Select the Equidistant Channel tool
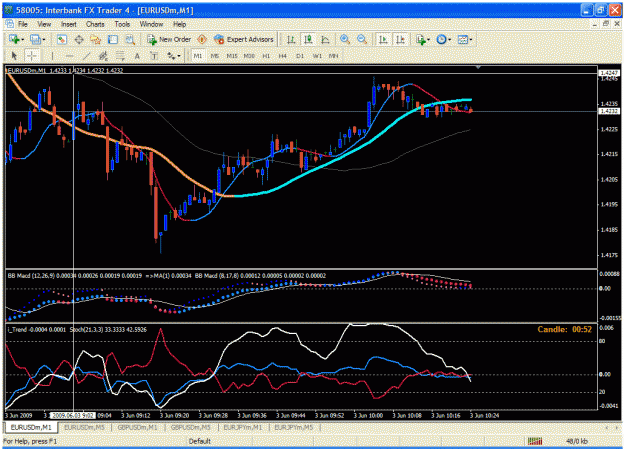 click(x=103, y=56)
